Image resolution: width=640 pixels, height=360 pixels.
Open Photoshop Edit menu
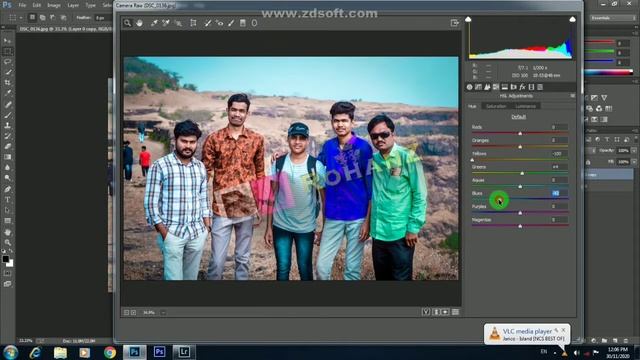[x=37, y=5]
